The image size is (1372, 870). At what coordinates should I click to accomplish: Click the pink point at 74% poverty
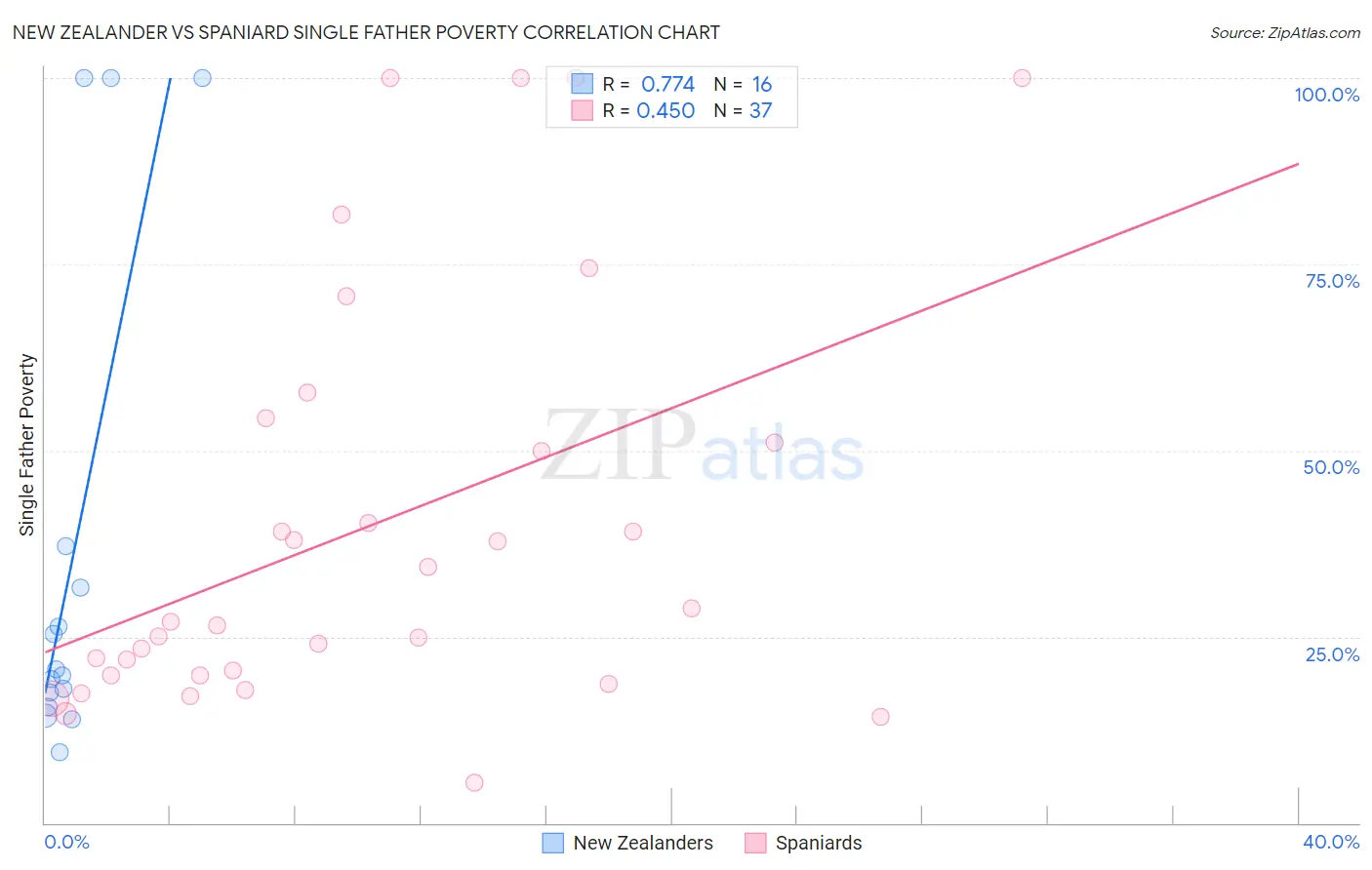[589, 268]
